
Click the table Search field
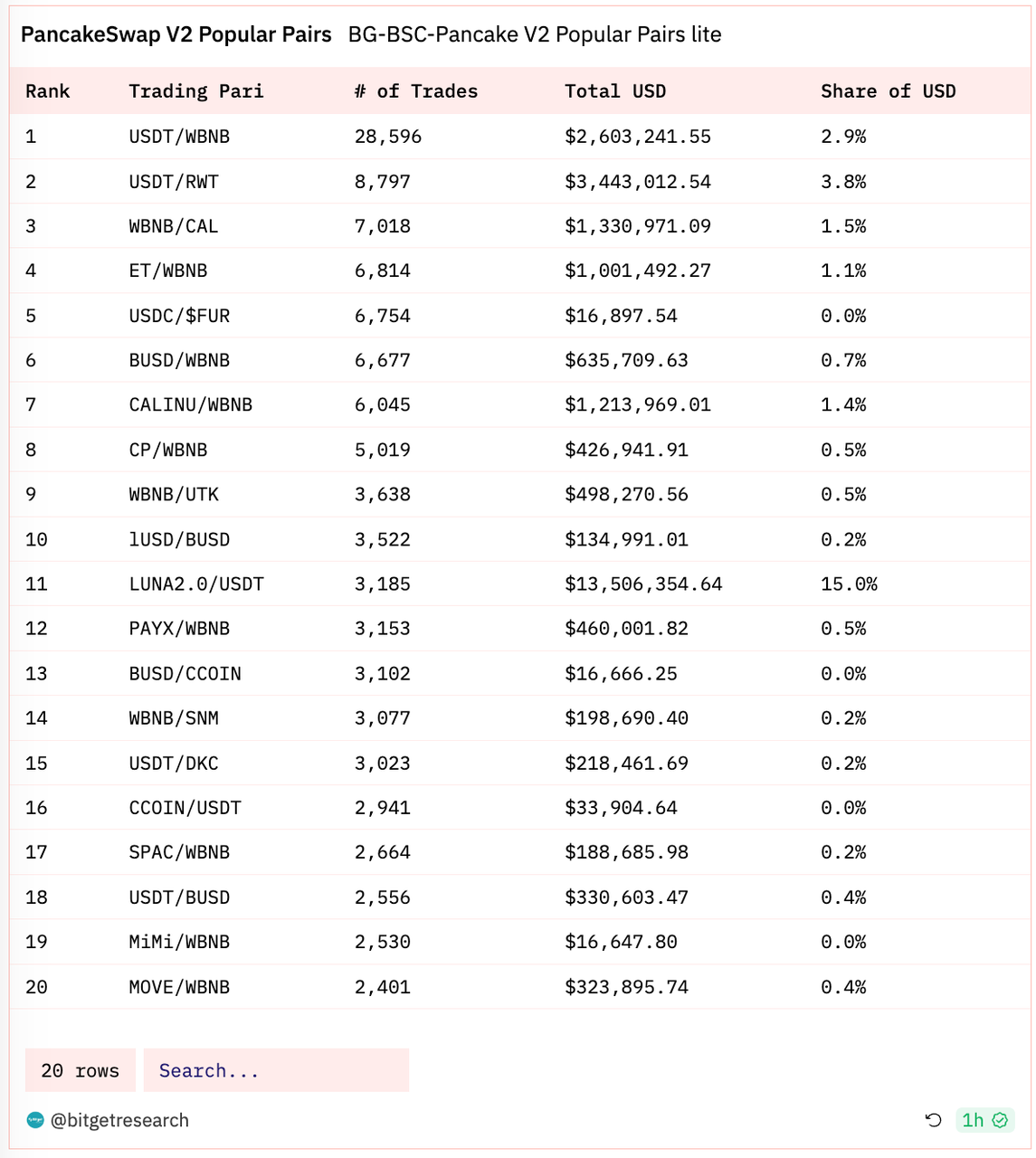pos(276,1070)
